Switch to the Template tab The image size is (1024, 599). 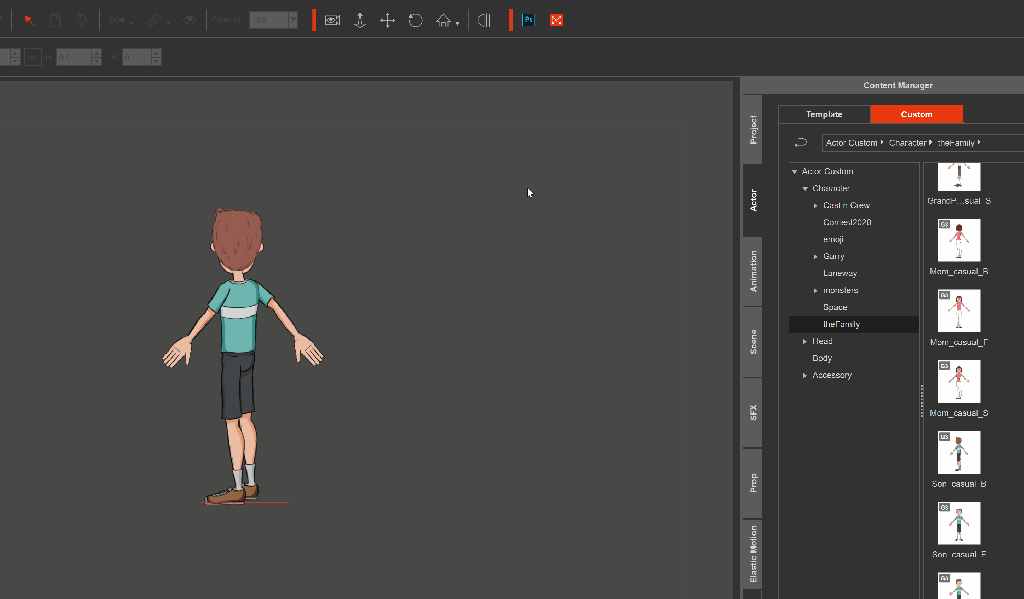click(x=824, y=113)
